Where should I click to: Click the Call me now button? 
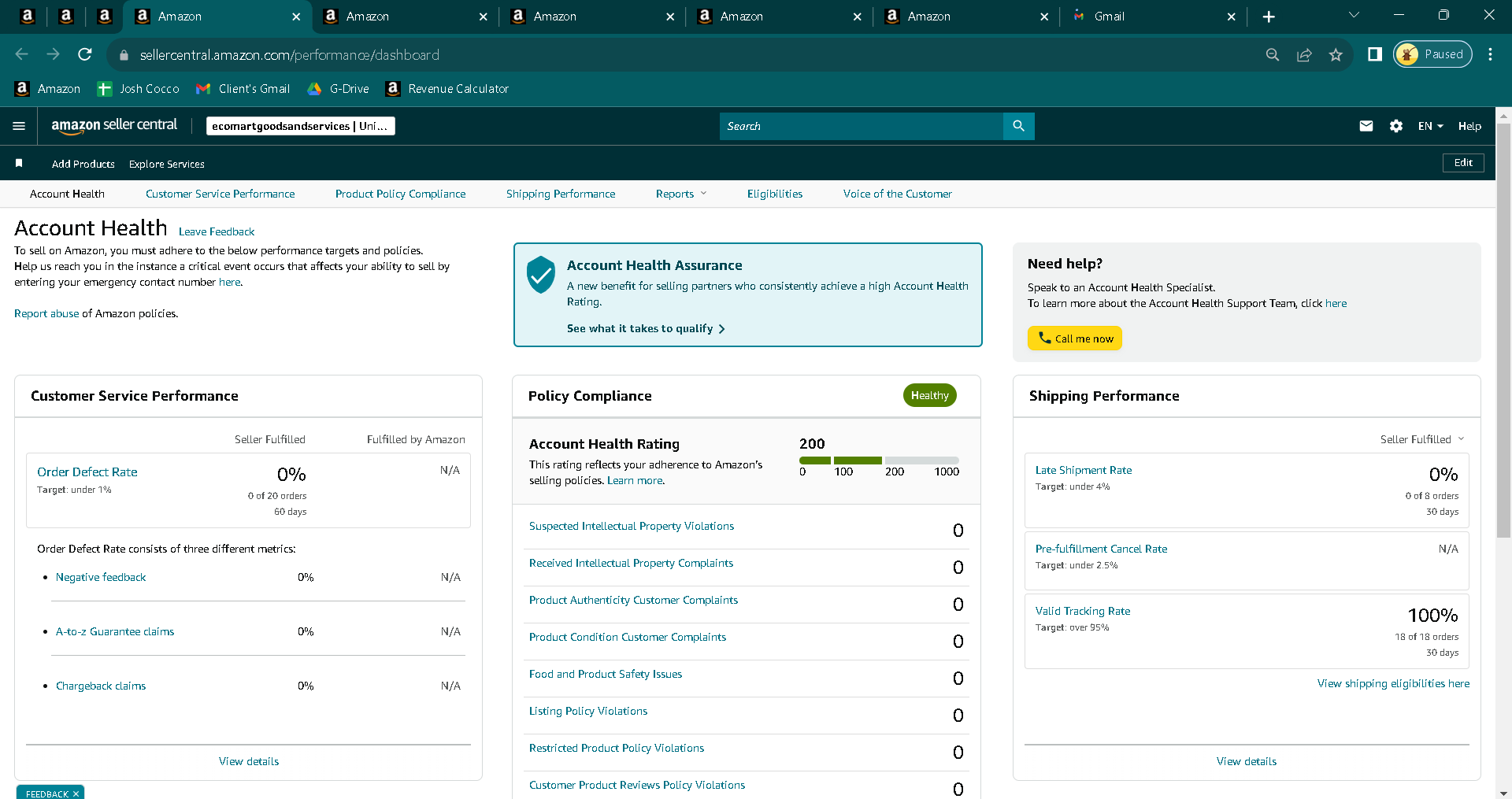point(1074,338)
